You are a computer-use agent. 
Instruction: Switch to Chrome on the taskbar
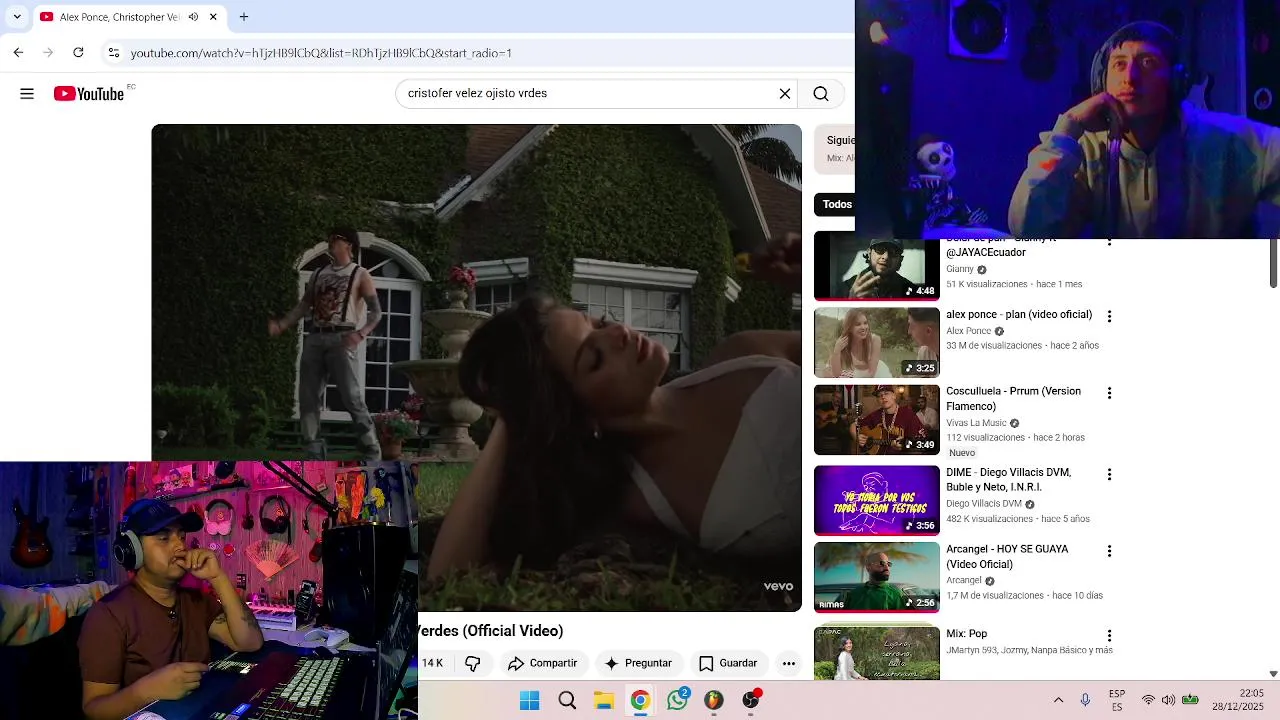click(640, 700)
